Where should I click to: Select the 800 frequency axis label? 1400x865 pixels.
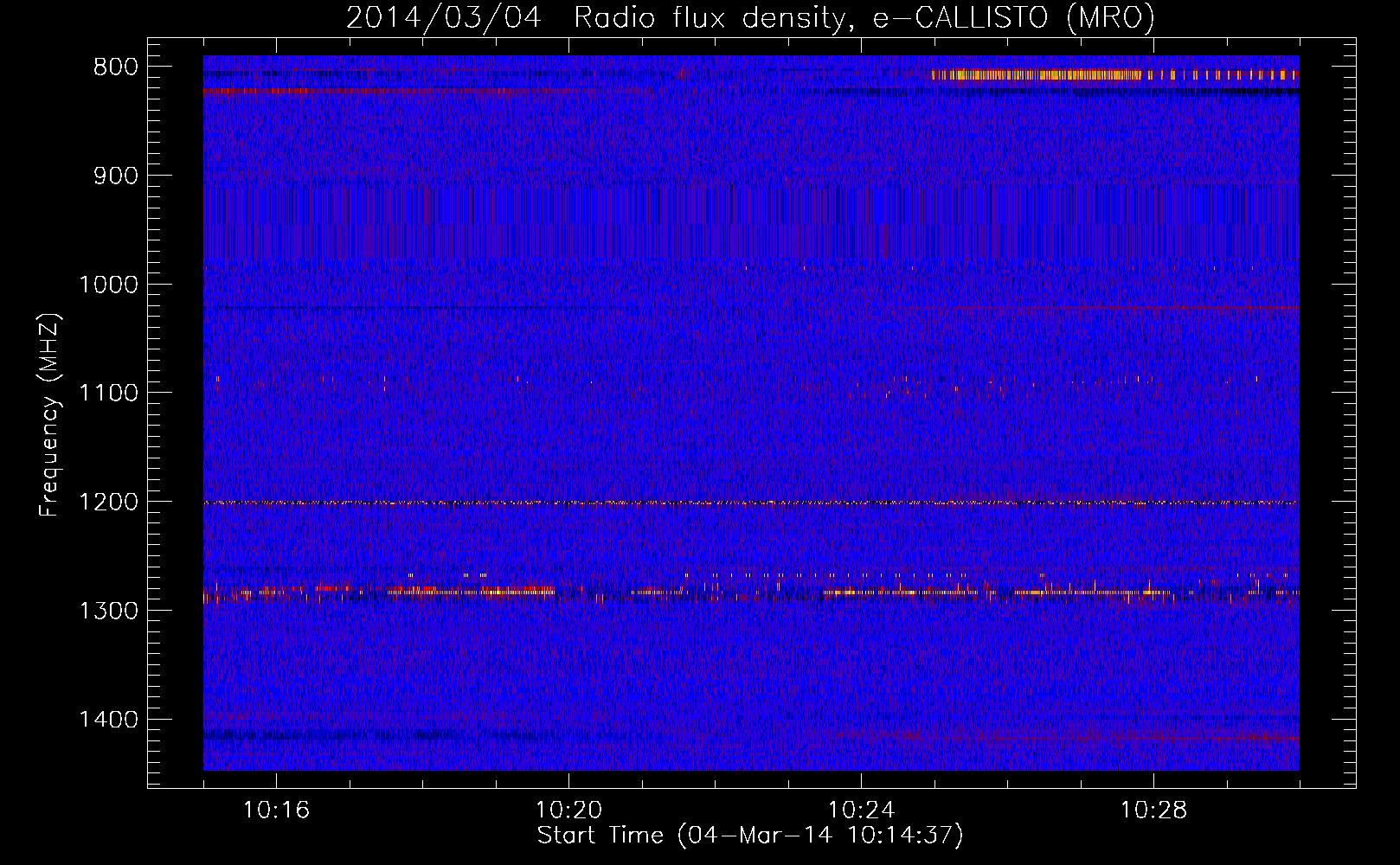click(x=115, y=67)
